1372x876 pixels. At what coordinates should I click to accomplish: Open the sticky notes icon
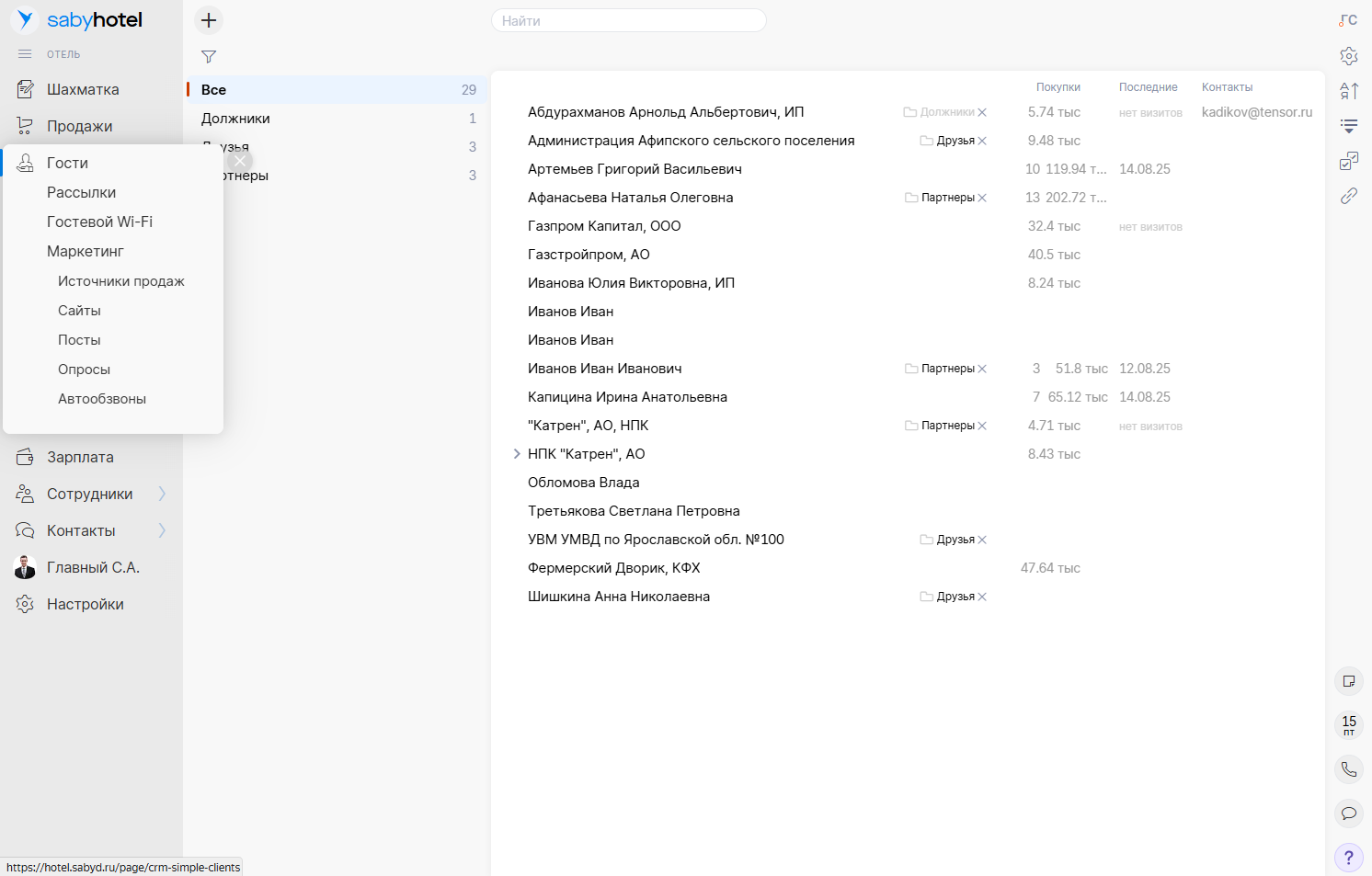click(x=1349, y=681)
